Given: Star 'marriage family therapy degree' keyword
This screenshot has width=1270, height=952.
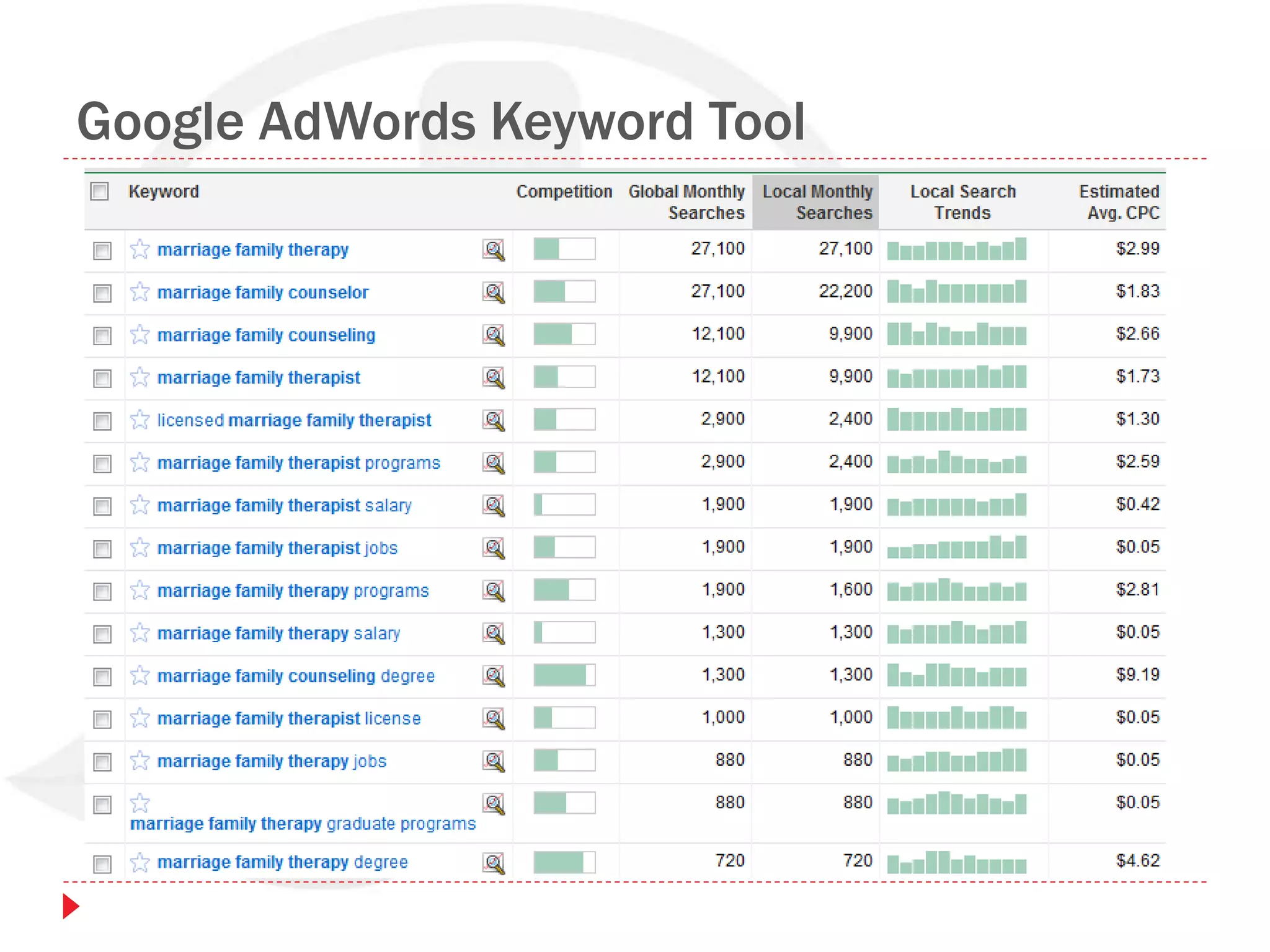Looking at the screenshot, I should [x=140, y=862].
